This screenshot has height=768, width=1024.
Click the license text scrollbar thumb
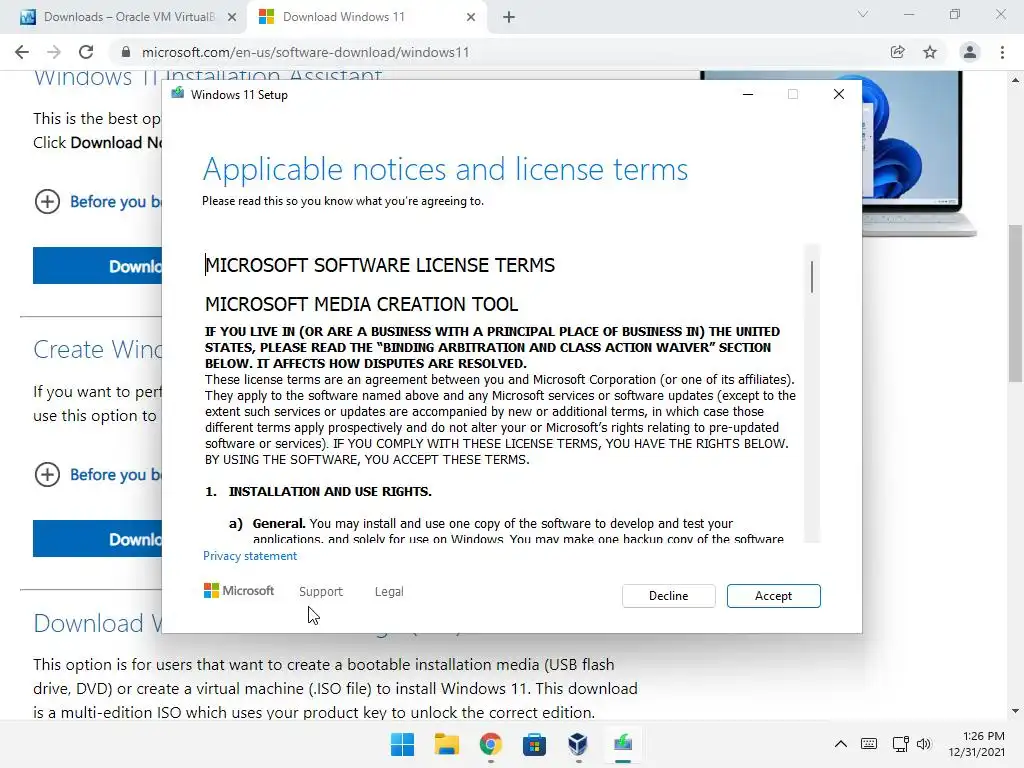[x=812, y=277]
